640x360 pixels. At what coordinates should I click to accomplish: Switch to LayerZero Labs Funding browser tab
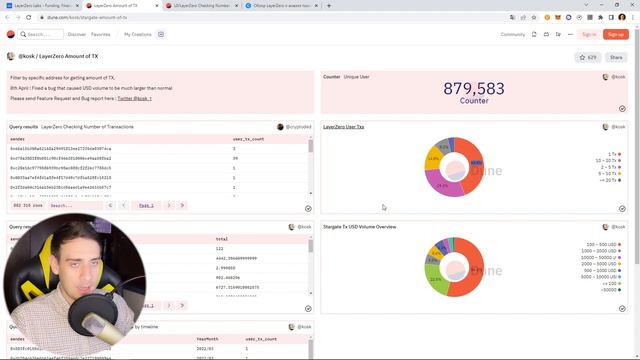tap(43, 6)
